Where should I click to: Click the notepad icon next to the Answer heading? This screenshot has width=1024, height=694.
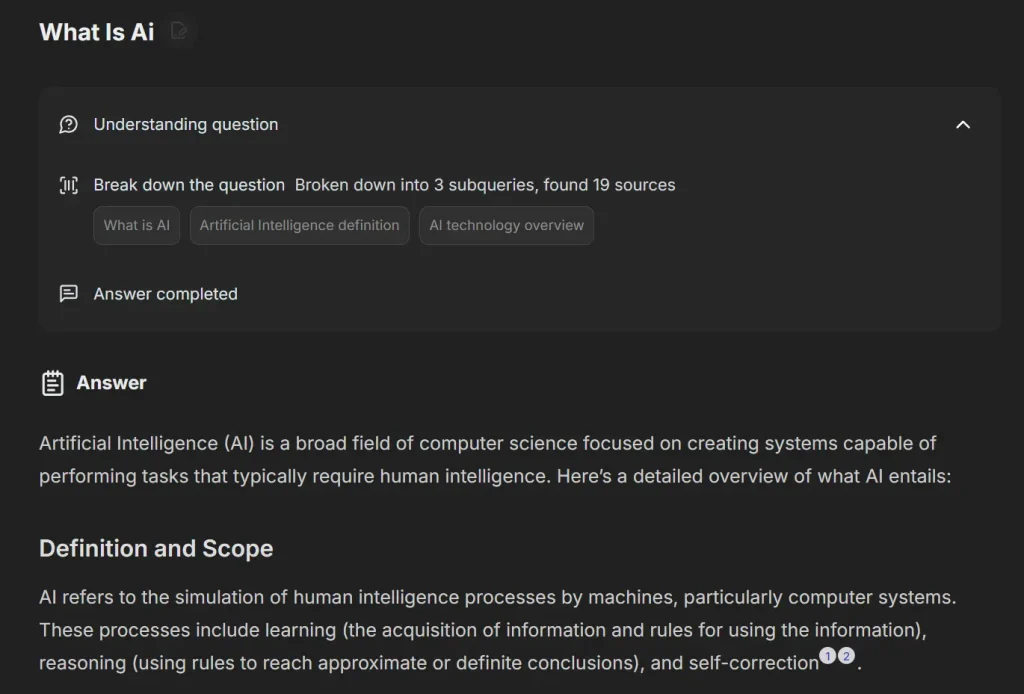tap(50, 381)
